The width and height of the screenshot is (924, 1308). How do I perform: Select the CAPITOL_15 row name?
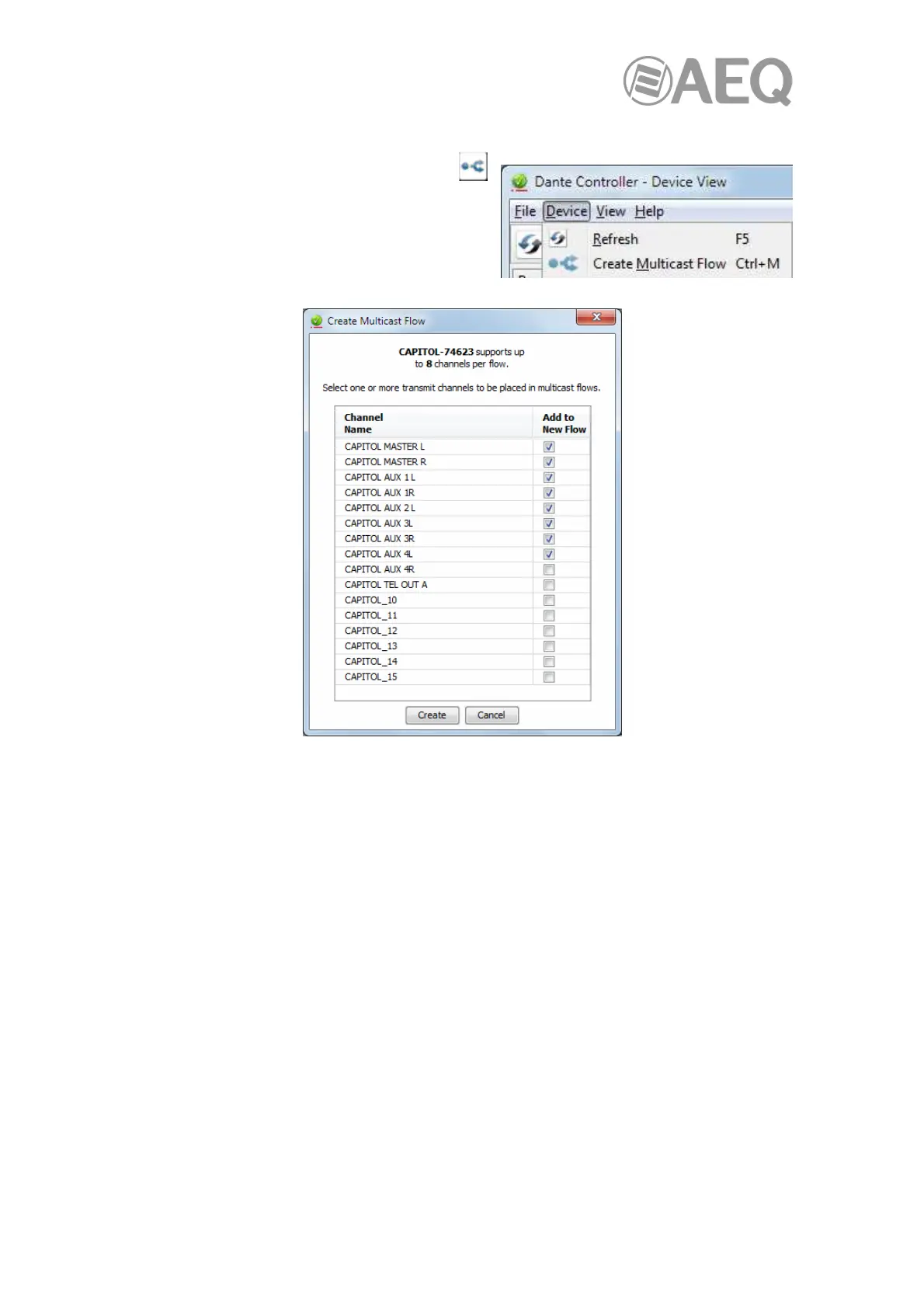370,677
